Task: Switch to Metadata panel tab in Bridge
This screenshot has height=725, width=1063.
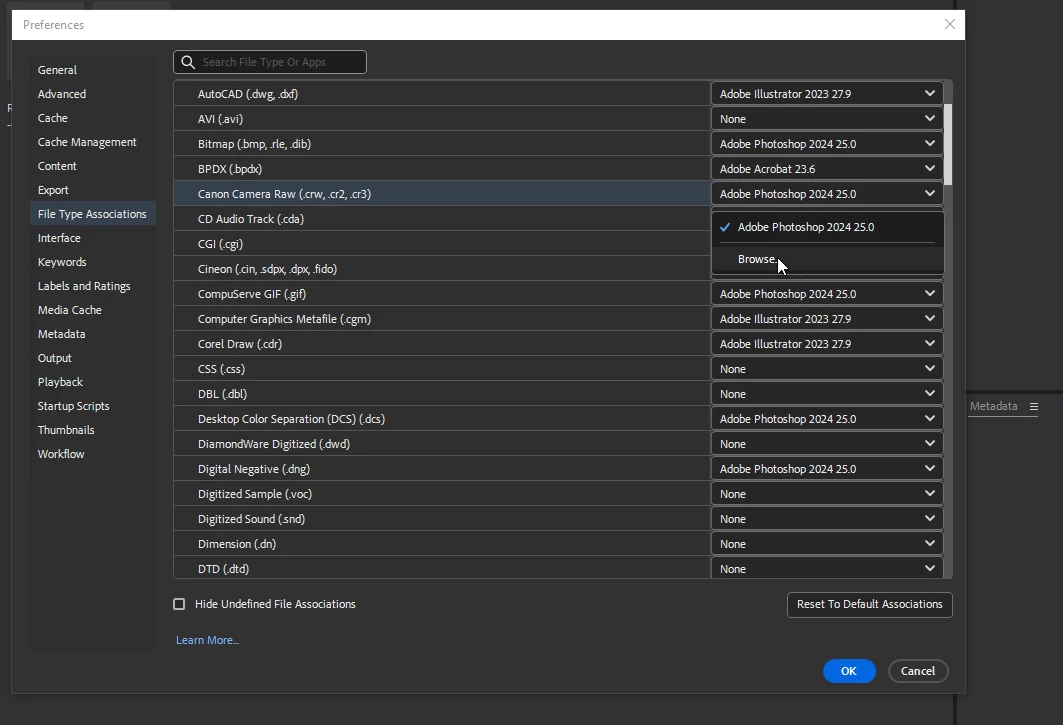Action: 993,406
